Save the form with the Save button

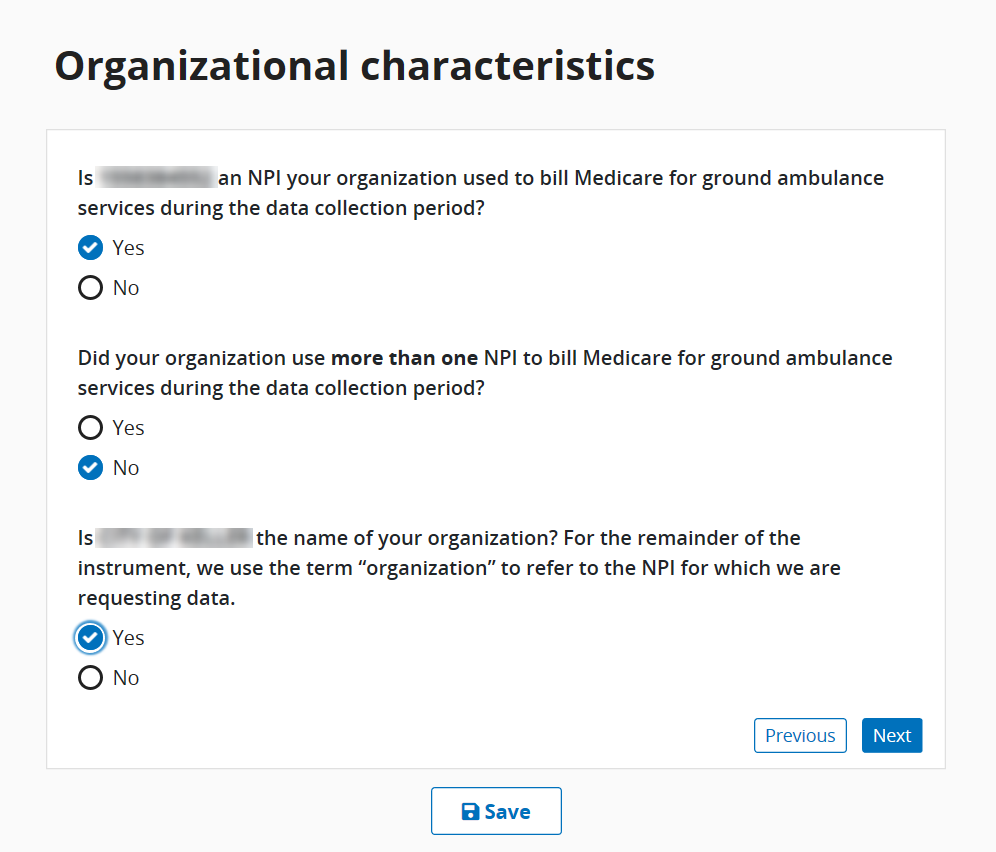coord(496,811)
